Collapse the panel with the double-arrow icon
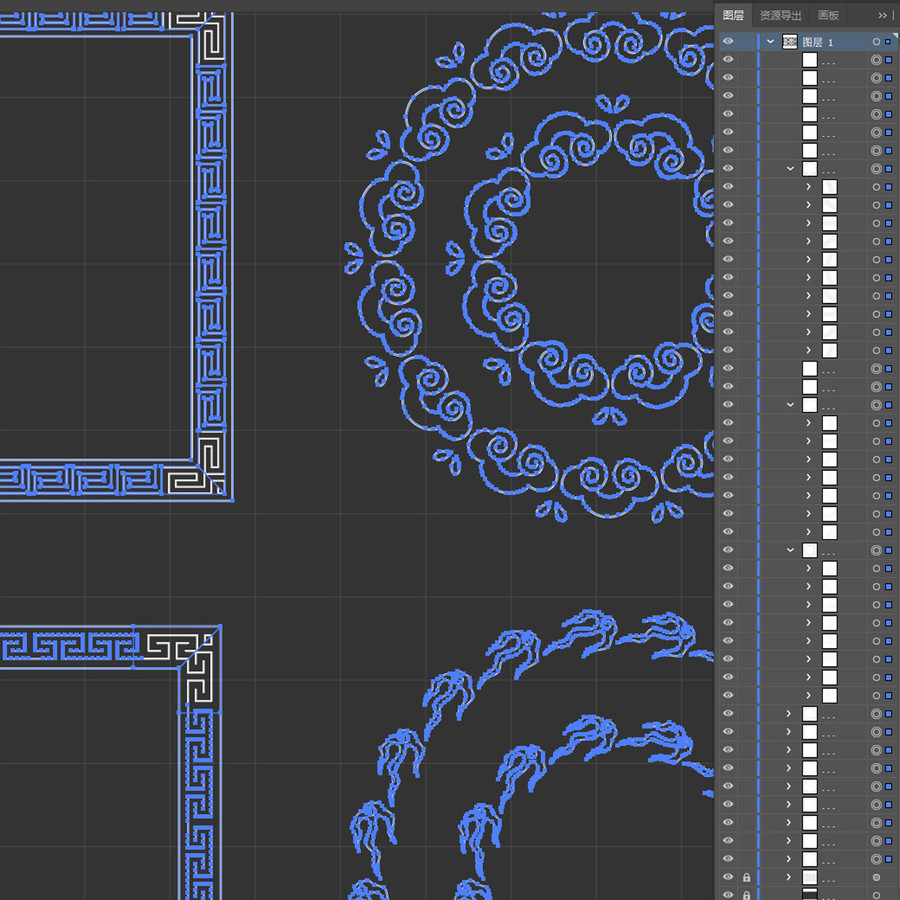Viewport: 900px width, 900px height. (x=883, y=15)
